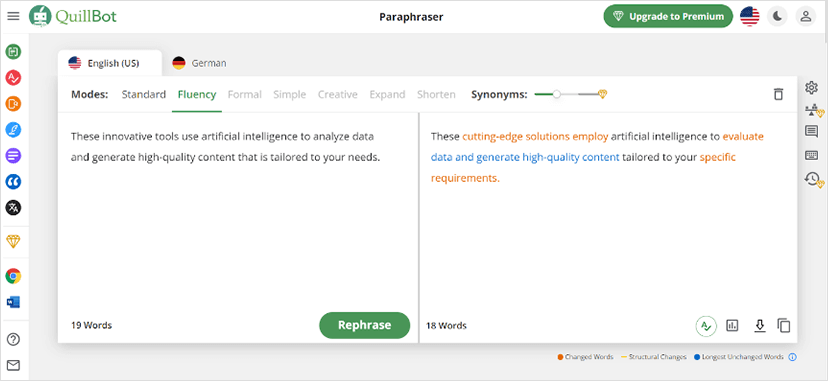
Task: Open the blue Co-Writer quill sidebar icon
Action: [x=13, y=130]
